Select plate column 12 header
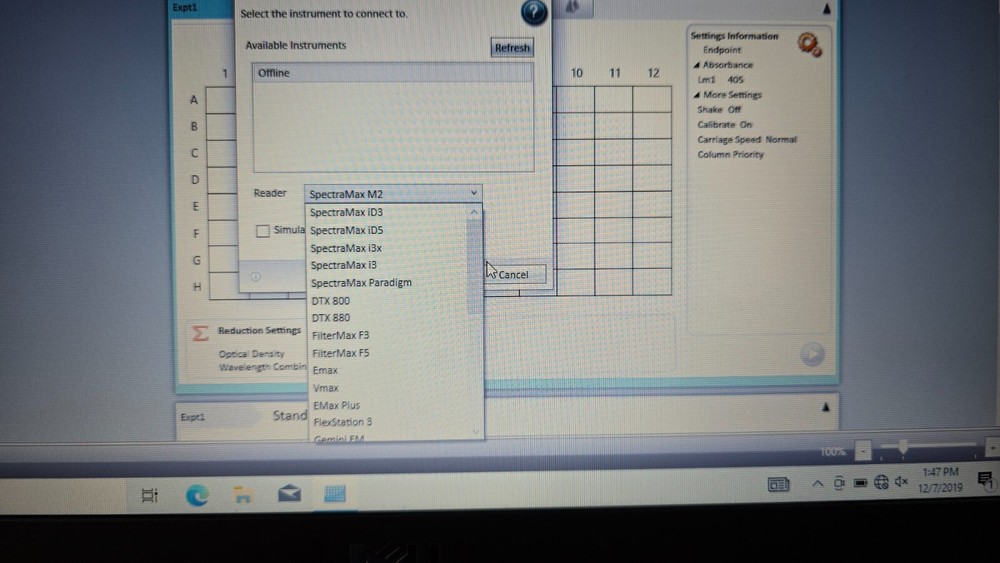Image resolution: width=1000 pixels, height=563 pixels. pyautogui.click(x=653, y=73)
